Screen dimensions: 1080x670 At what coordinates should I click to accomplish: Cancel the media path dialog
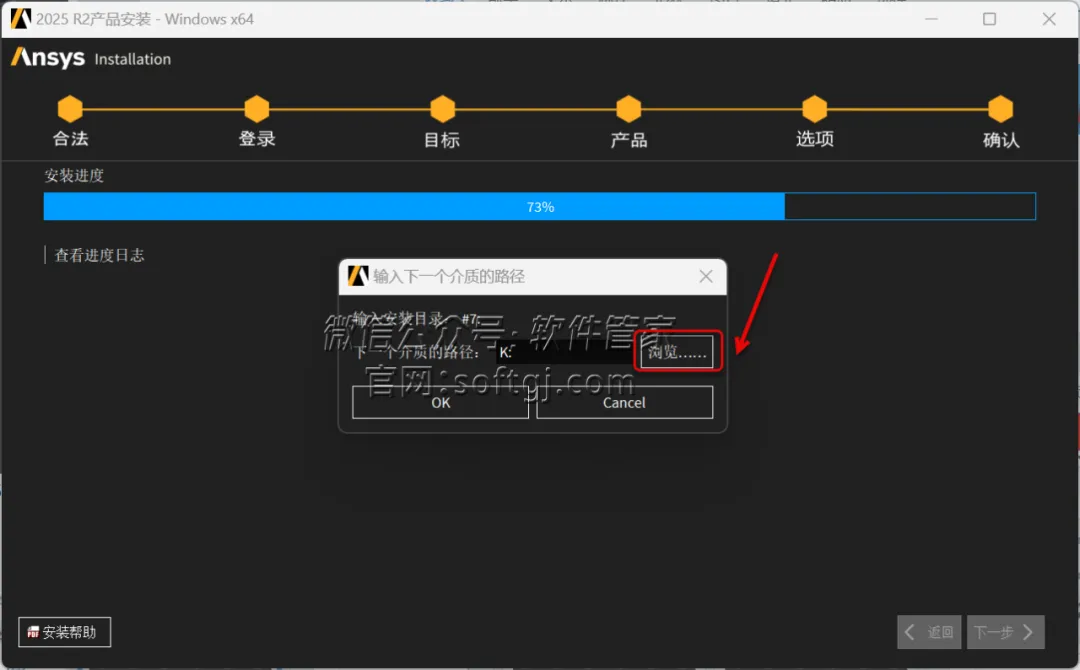pos(624,402)
